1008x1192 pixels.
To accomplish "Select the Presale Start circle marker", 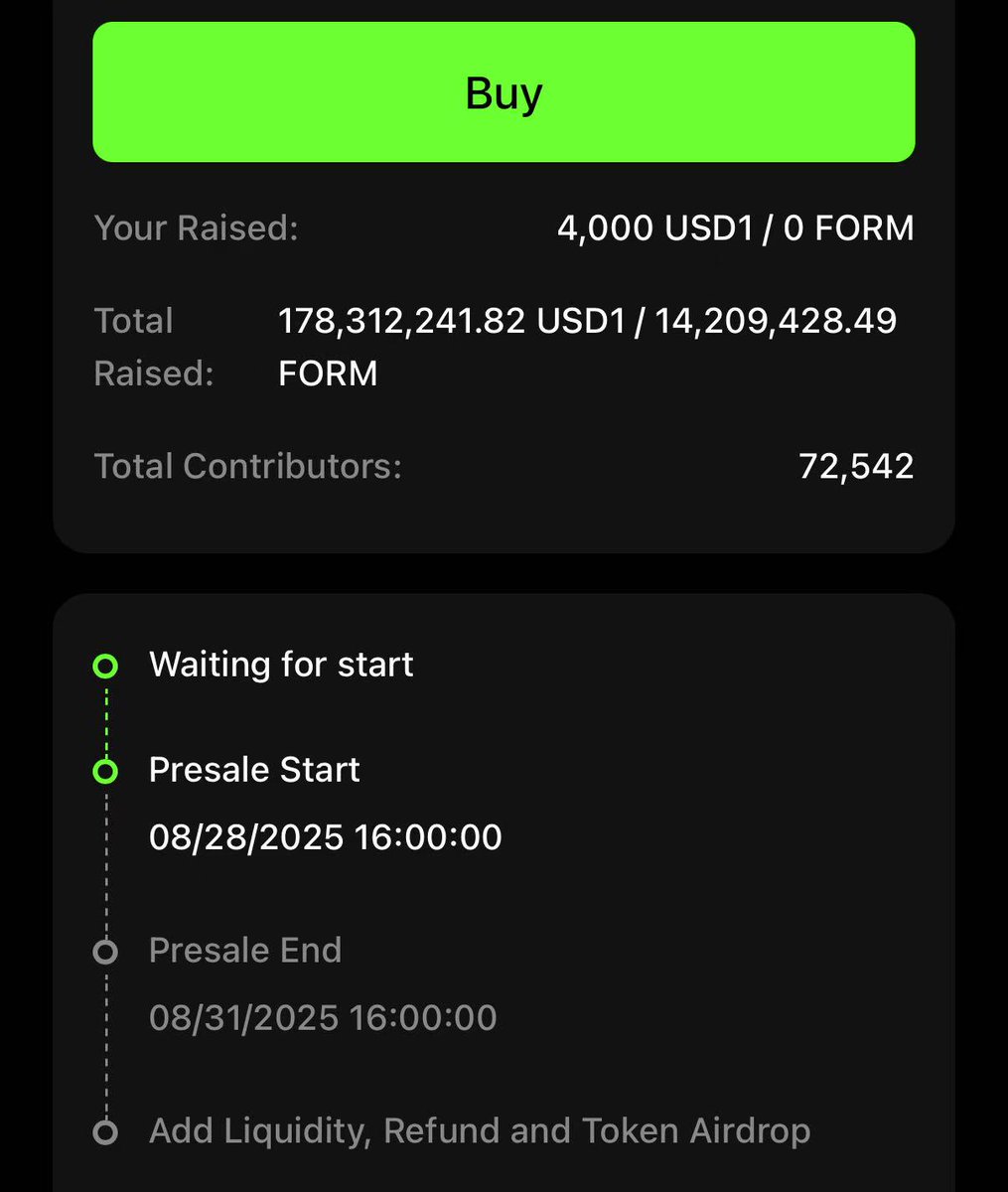I will pos(105,771).
